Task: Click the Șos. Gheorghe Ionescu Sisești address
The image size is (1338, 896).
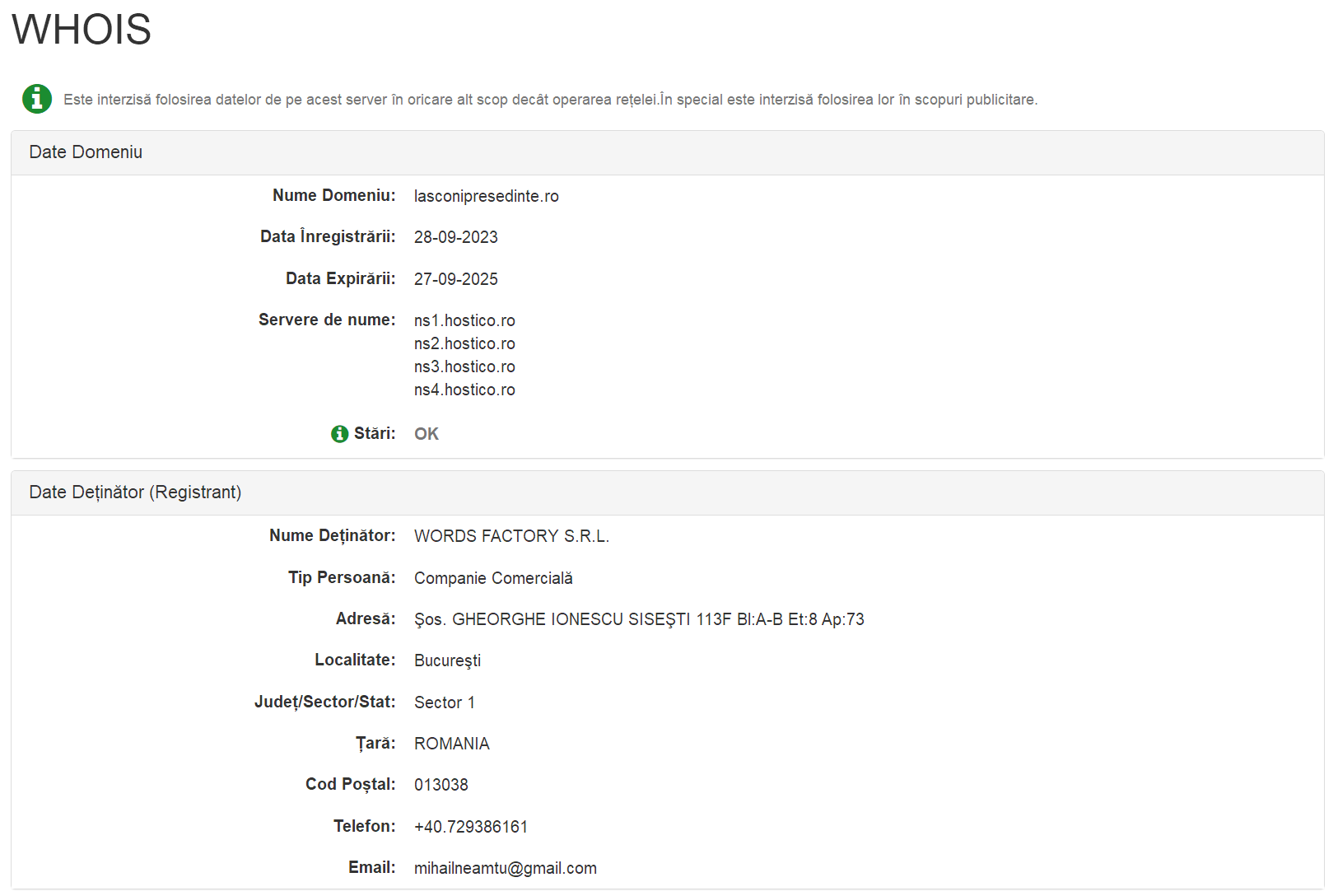Action: [x=639, y=619]
